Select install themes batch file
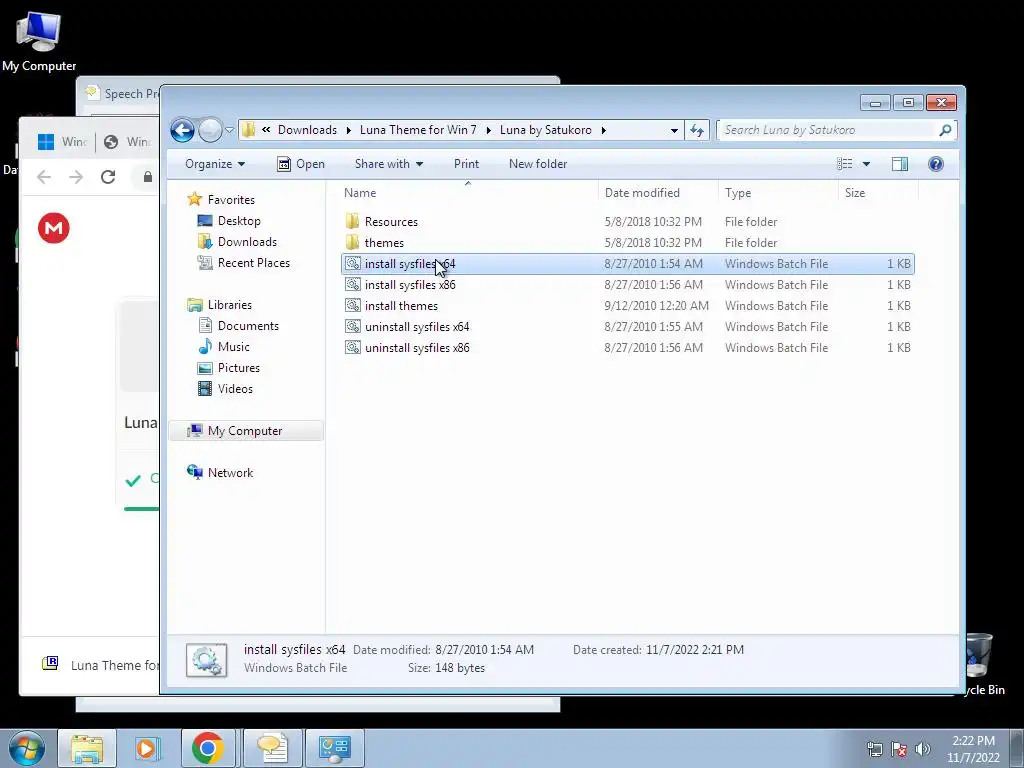The height and width of the screenshot is (768, 1024). point(401,306)
